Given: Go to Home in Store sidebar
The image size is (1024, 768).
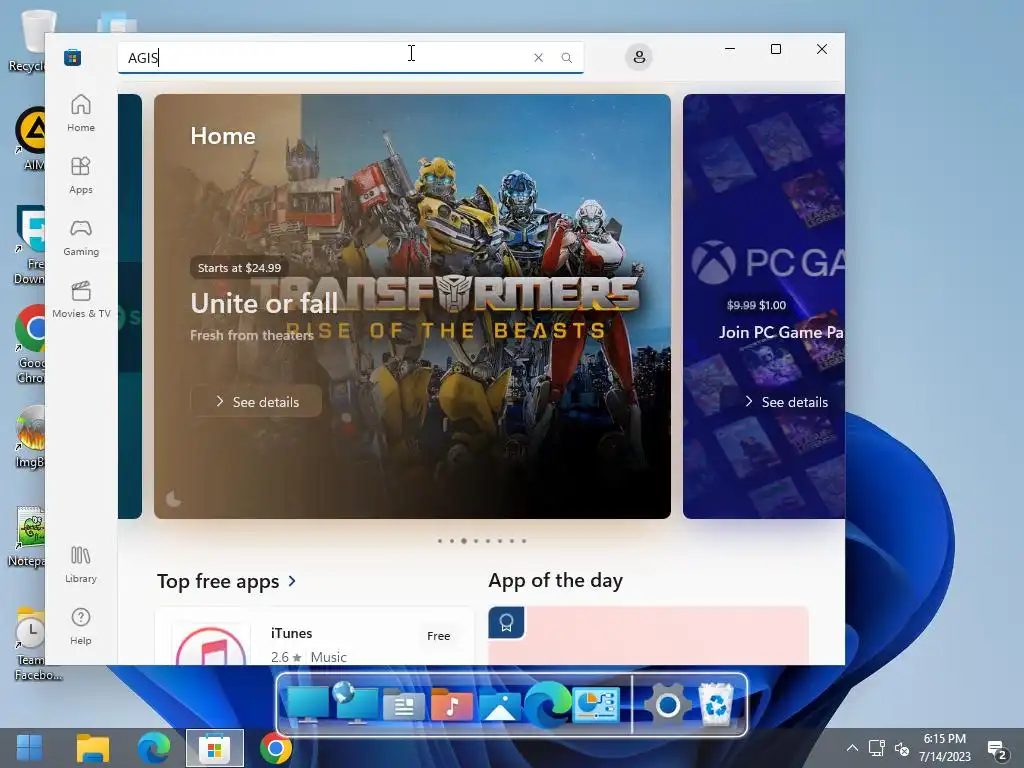Looking at the screenshot, I should pos(81,112).
